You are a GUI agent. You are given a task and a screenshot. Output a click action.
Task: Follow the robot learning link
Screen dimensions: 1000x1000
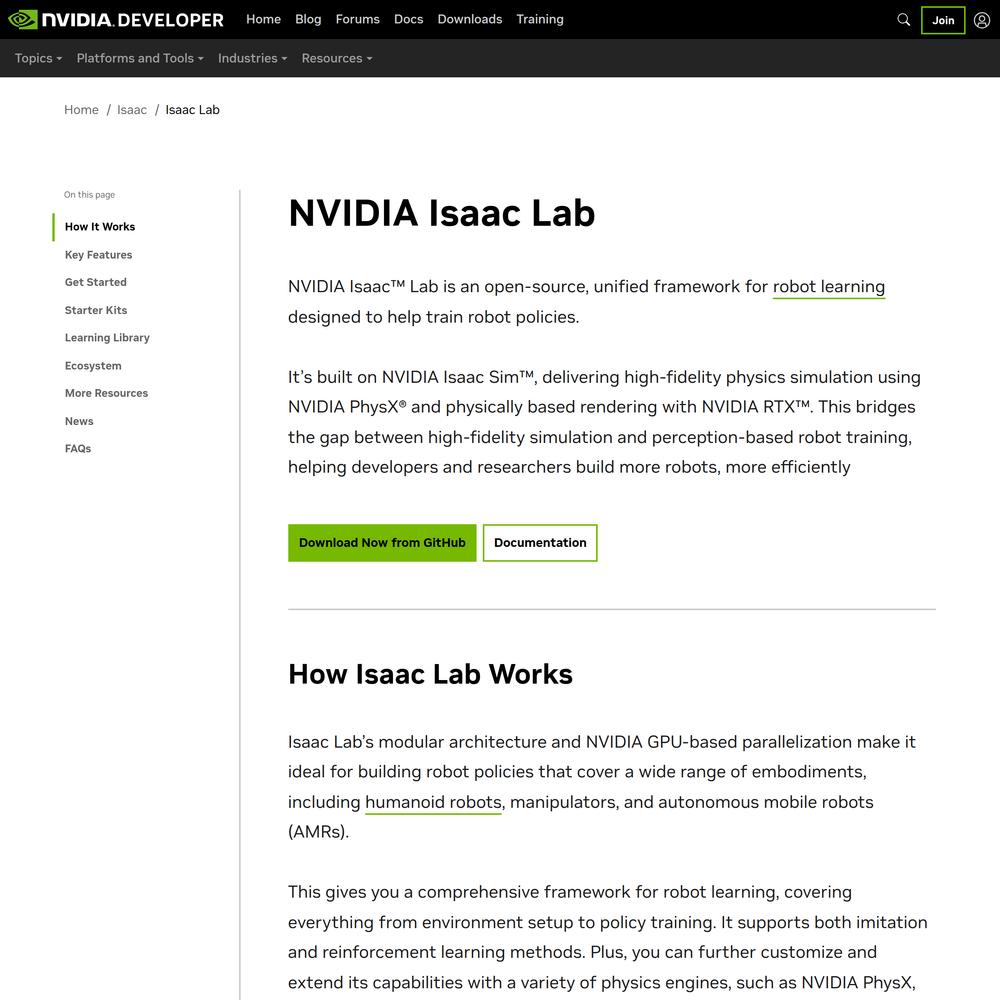[x=828, y=287]
